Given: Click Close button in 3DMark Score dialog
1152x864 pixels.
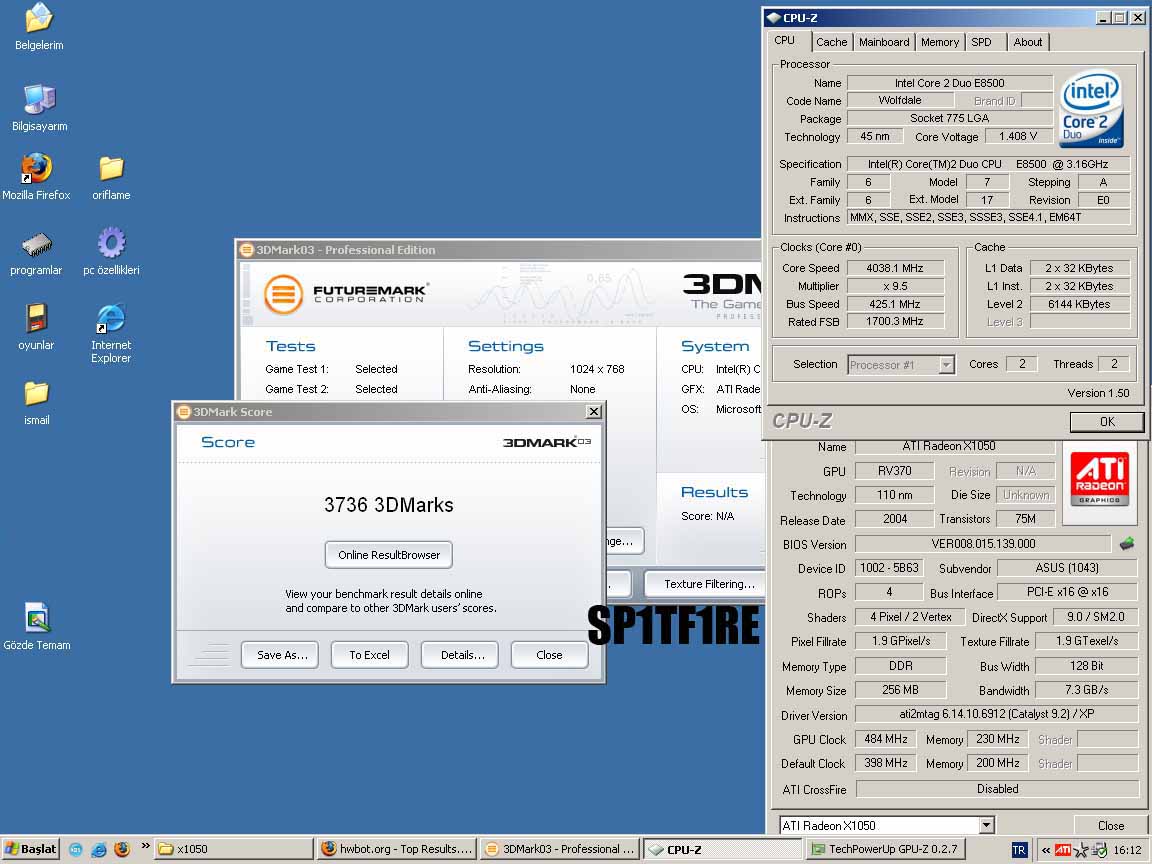Looking at the screenshot, I should point(549,655).
